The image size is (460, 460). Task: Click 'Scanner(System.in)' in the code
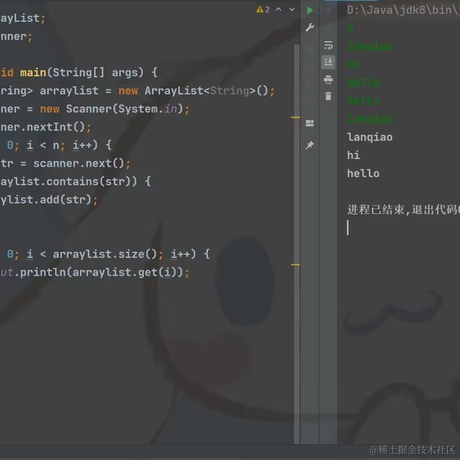[125, 109]
